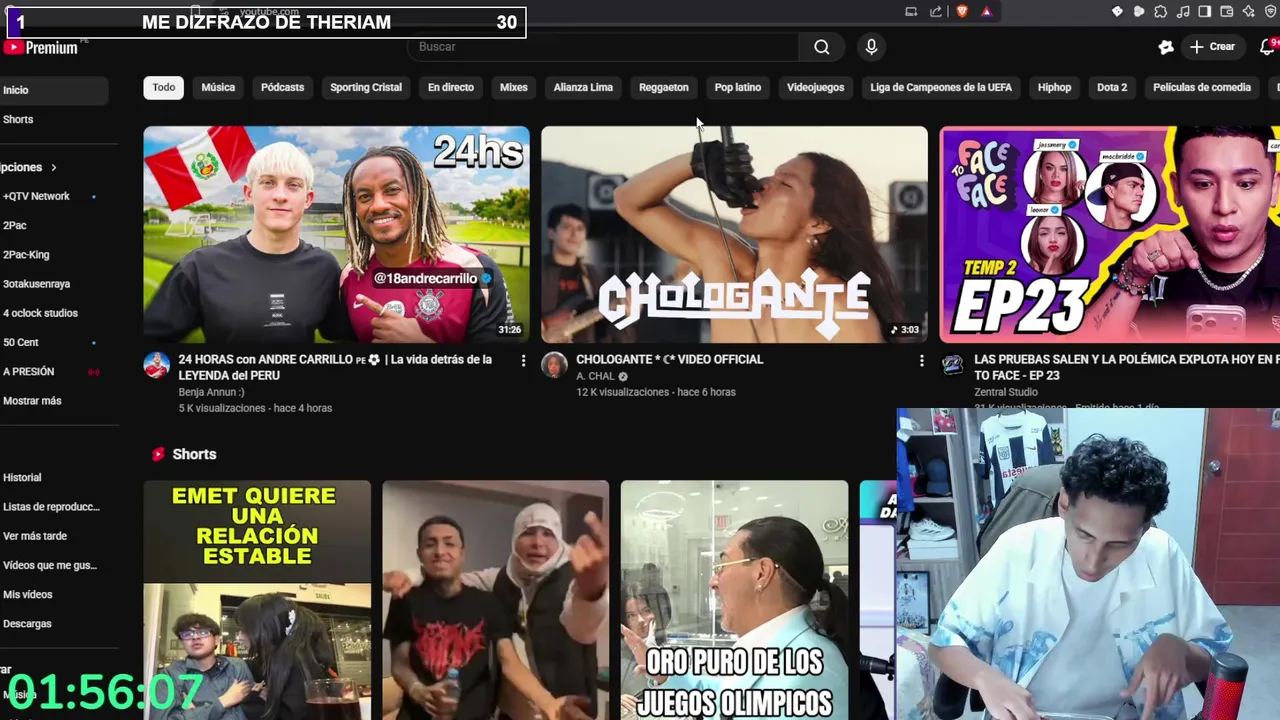Open Vídeos que me gustan

click(50, 565)
